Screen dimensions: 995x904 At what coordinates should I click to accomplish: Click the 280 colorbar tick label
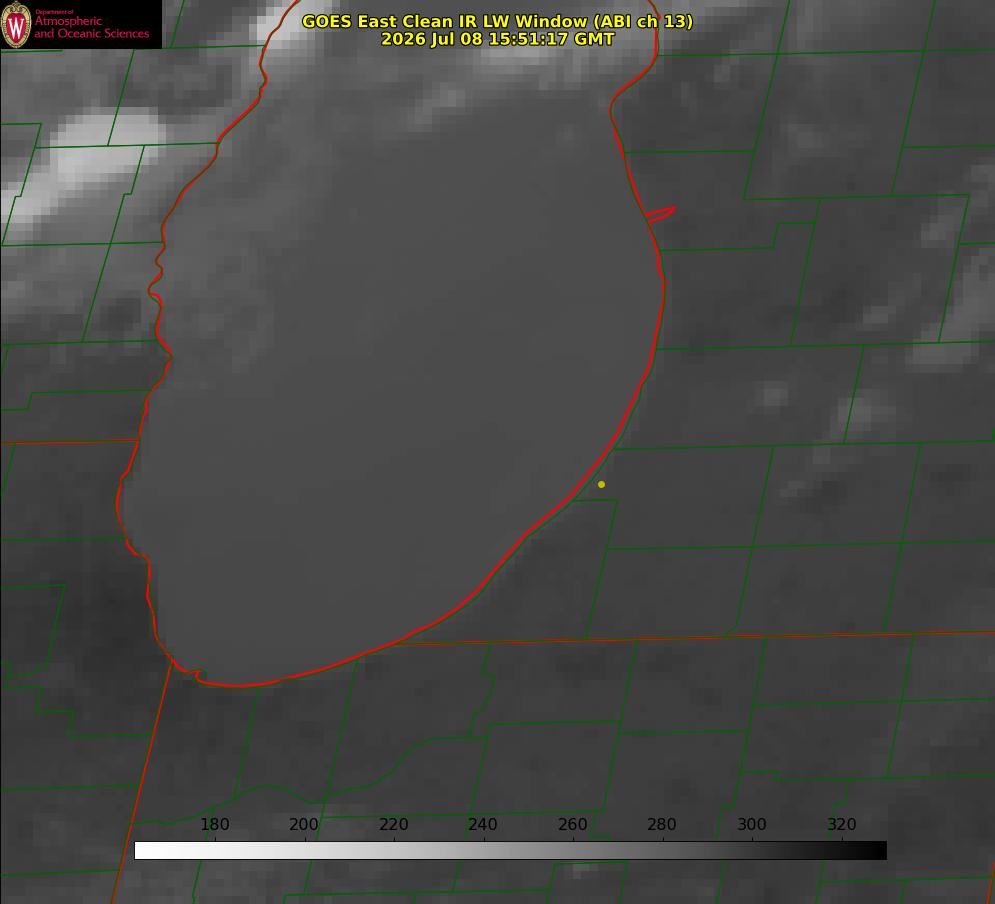(662, 824)
